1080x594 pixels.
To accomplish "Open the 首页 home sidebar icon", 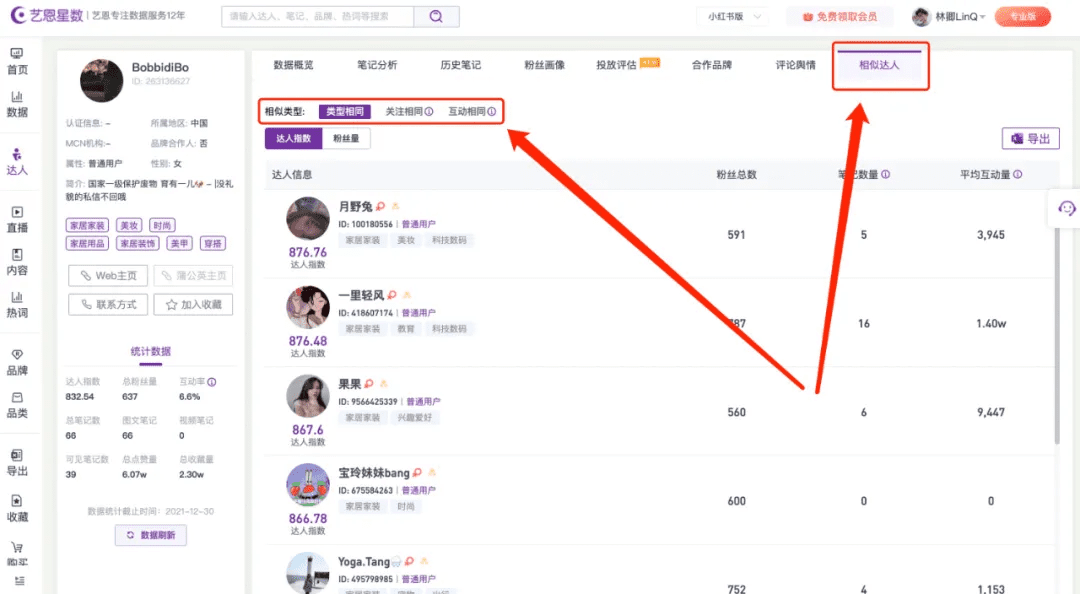I will (17, 61).
